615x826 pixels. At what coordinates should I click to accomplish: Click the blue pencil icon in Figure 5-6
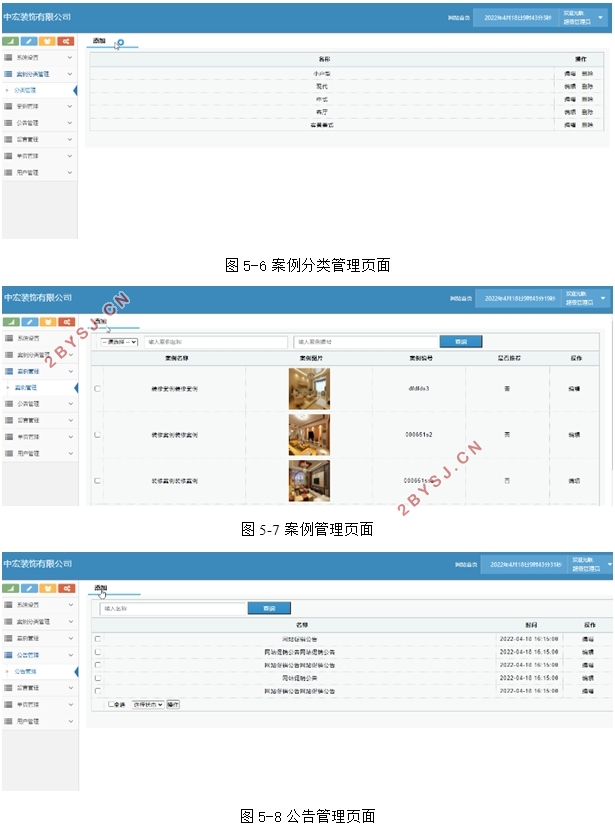[x=29, y=41]
